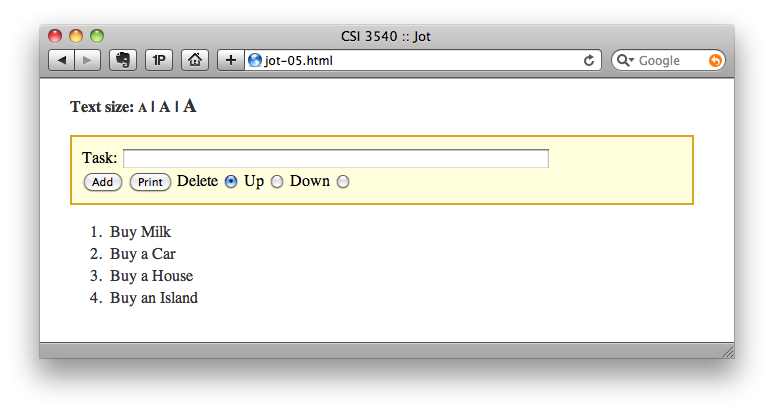Choose the smallest text size A
774x413 pixels.
(142, 108)
